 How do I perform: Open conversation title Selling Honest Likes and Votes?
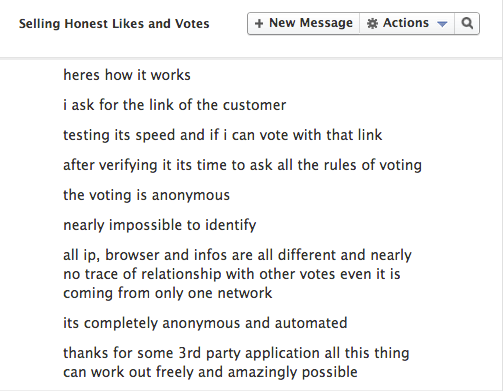click(114, 24)
